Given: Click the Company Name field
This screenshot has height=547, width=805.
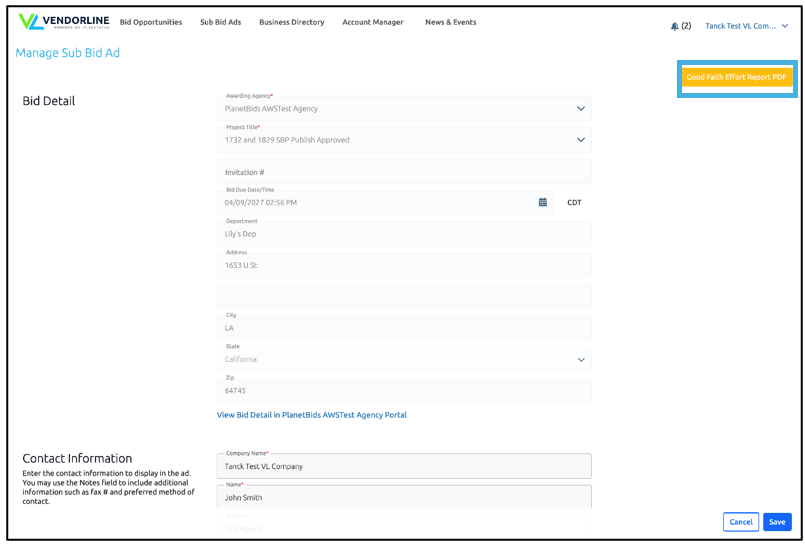Looking at the screenshot, I should pyautogui.click(x=404, y=466).
